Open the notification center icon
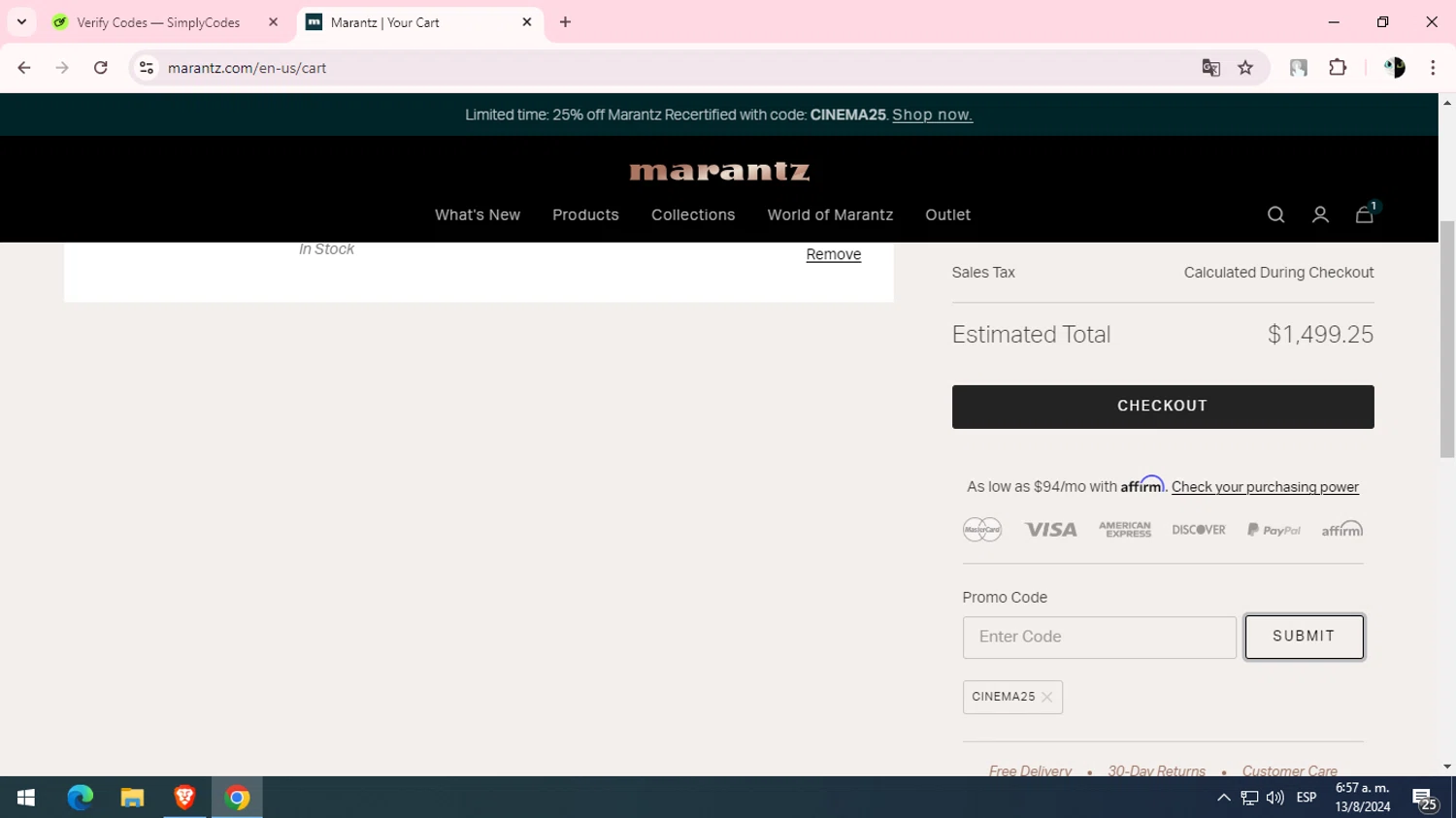 point(1425,799)
